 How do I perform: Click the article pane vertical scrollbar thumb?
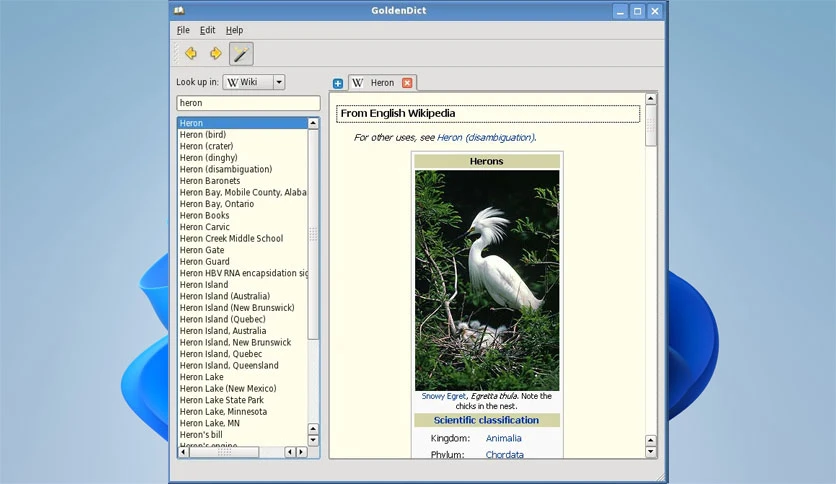(x=650, y=125)
